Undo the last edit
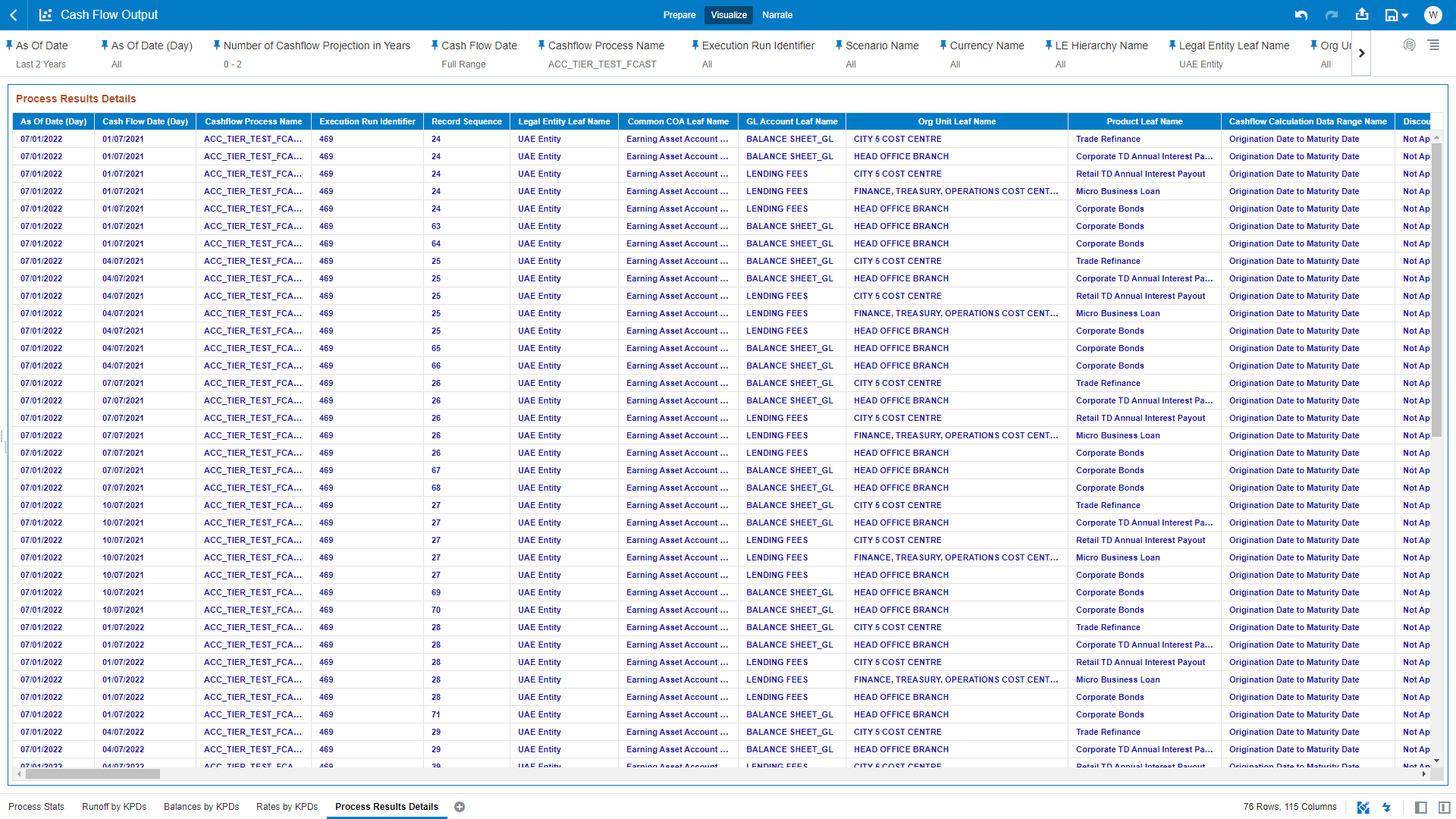The image size is (1456, 819). tap(1301, 15)
